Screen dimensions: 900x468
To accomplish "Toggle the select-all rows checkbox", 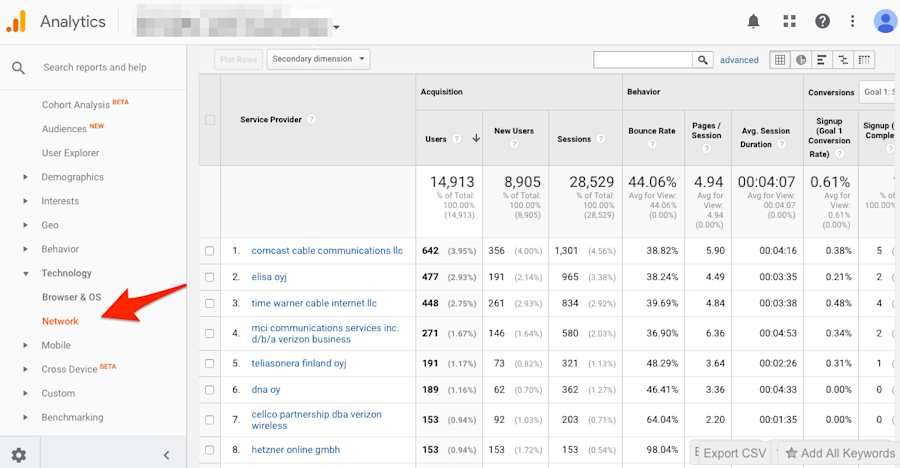I will (x=210, y=120).
